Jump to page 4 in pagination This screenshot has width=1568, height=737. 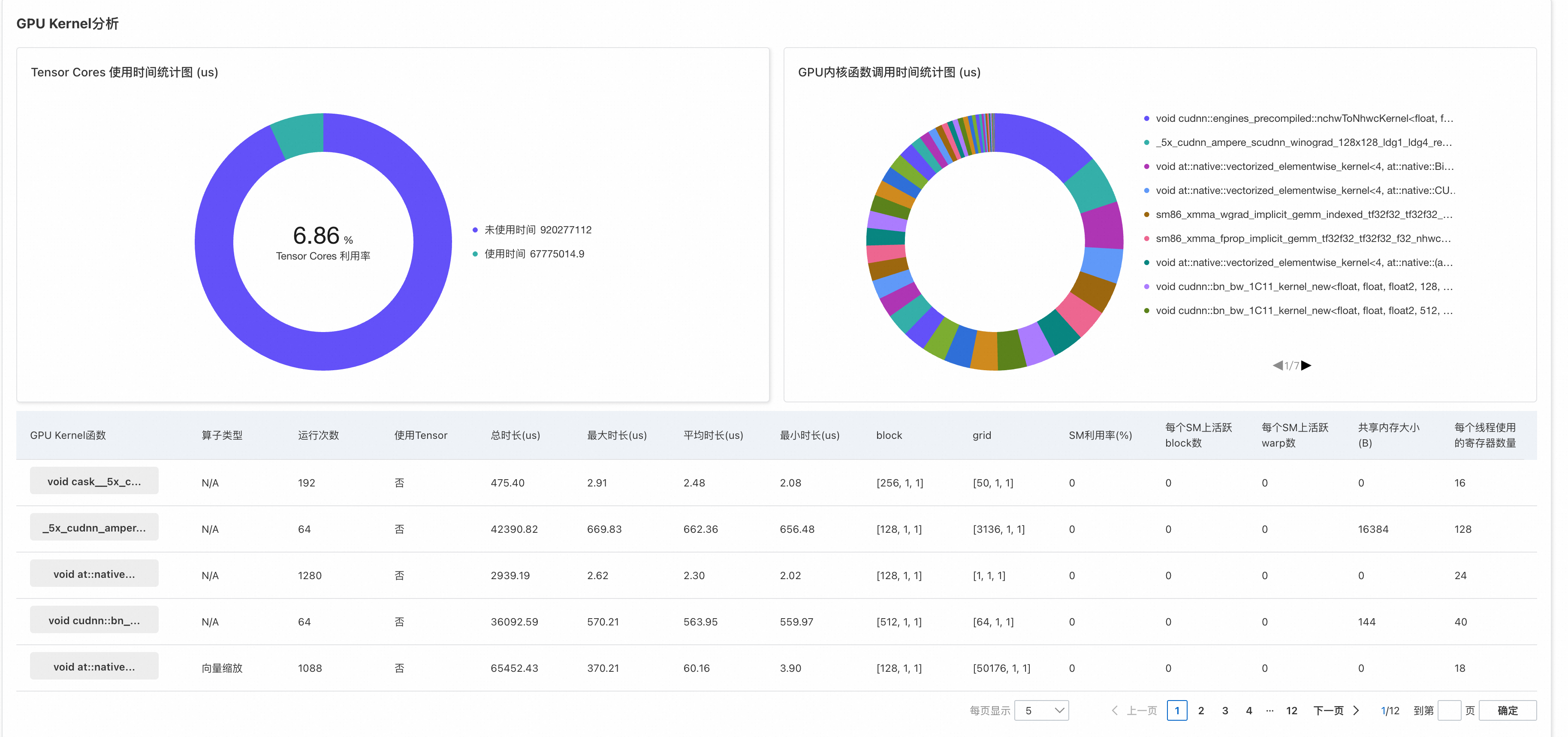pos(1249,710)
